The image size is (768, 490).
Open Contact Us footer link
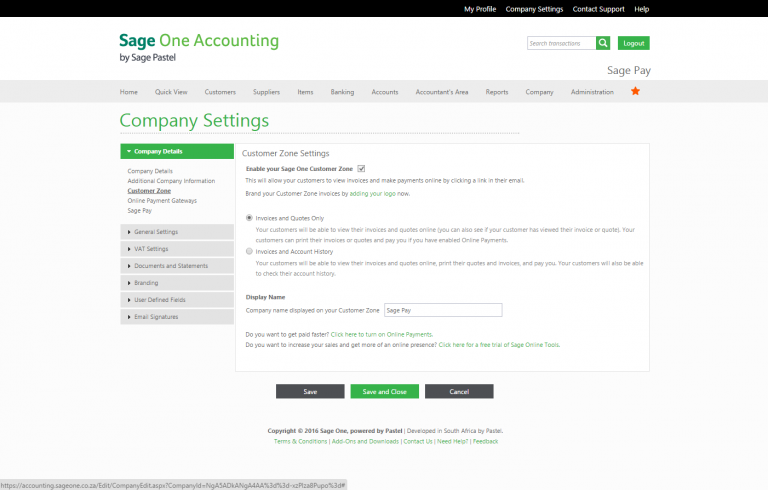tap(418, 441)
